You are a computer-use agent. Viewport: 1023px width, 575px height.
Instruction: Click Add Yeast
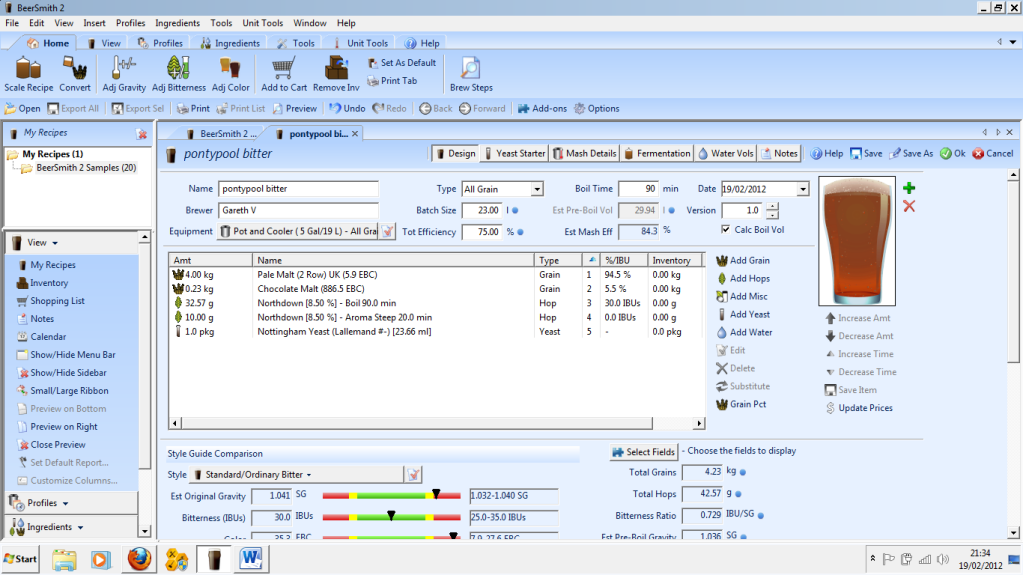pyautogui.click(x=742, y=315)
